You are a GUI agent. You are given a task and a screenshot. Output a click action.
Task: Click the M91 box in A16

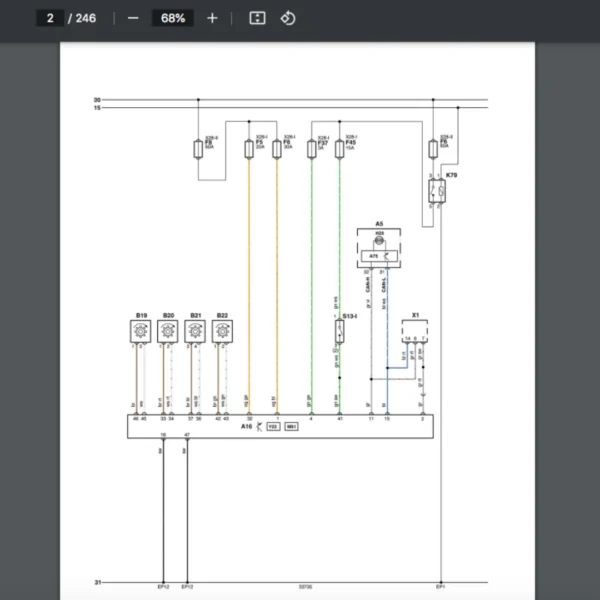coord(292,427)
